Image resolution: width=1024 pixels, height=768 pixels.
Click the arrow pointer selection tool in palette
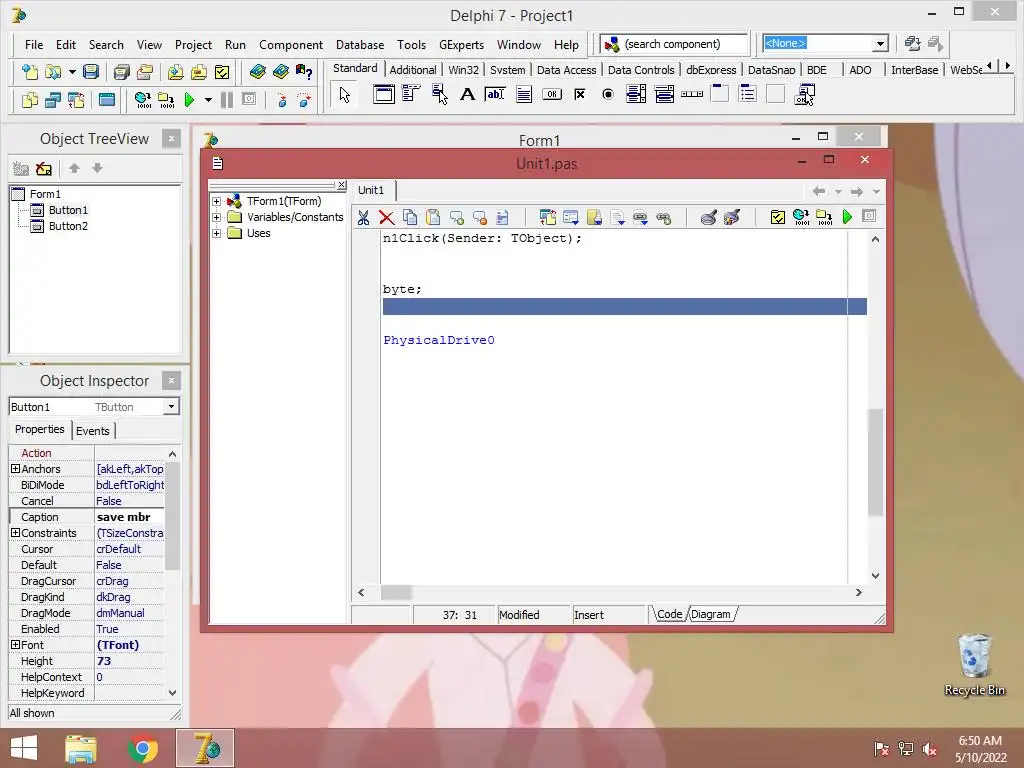(x=345, y=95)
